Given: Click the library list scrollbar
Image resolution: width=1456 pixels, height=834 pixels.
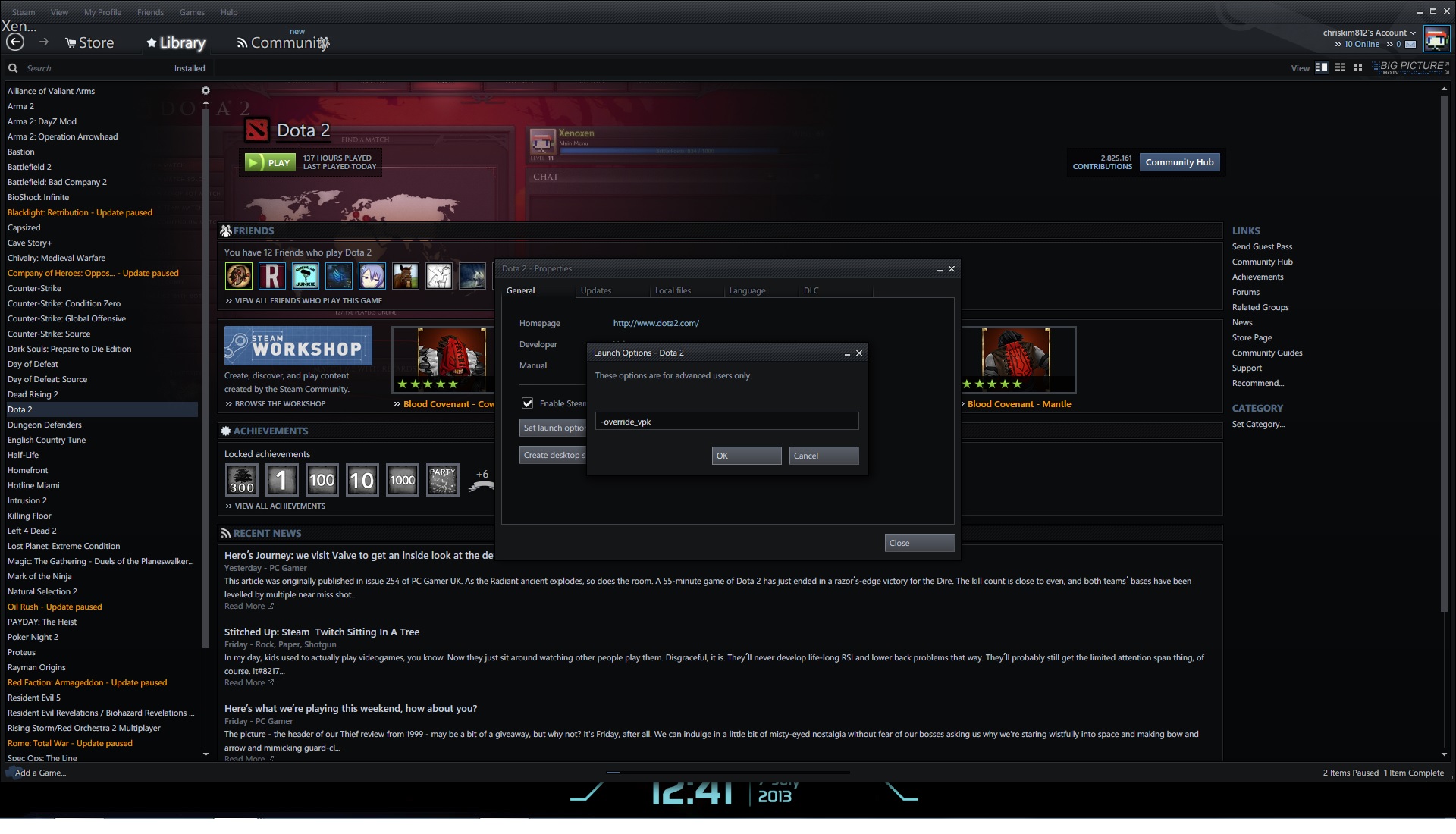Looking at the screenshot, I should [x=206, y=379].
